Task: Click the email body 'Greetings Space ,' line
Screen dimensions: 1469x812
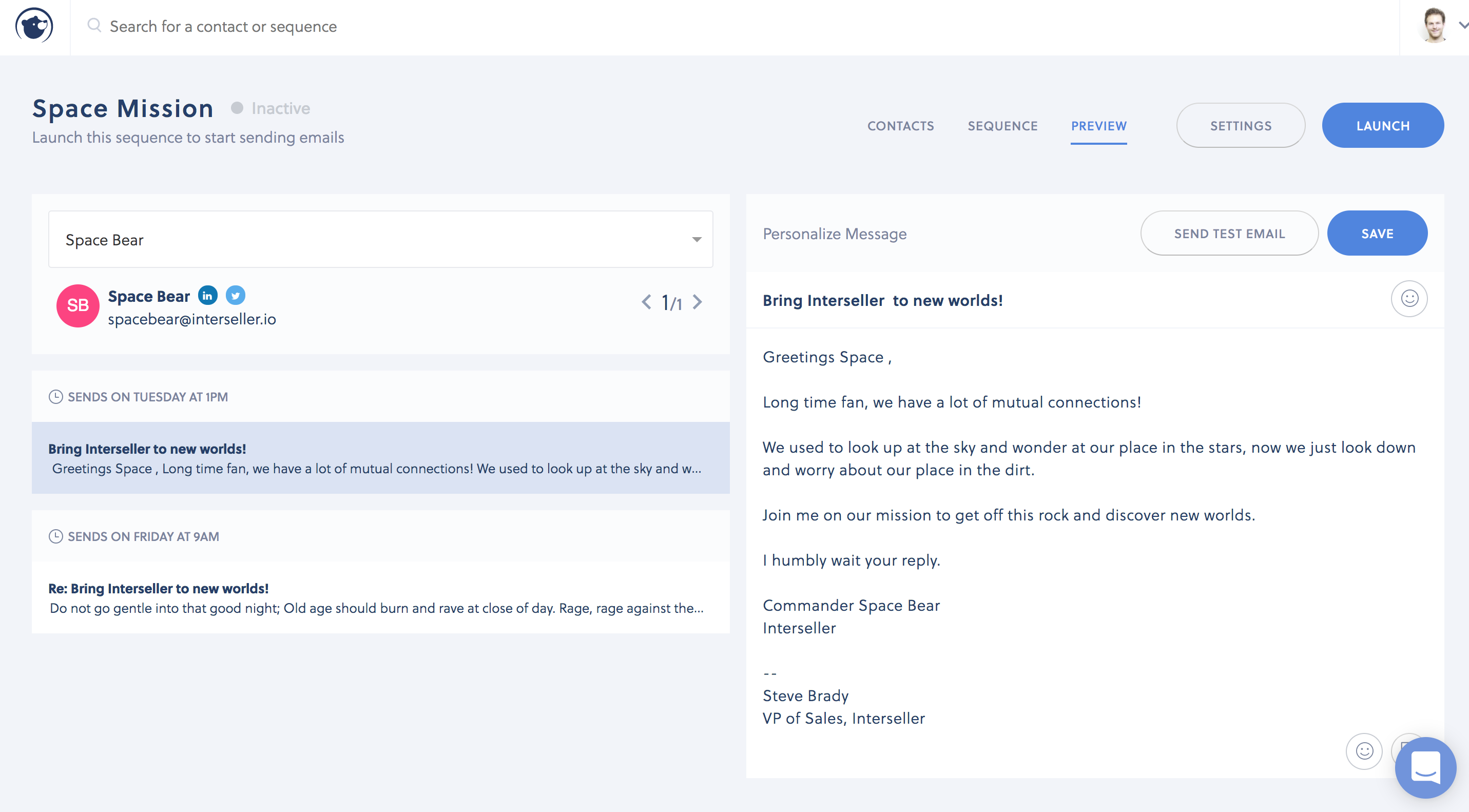Action: (x=827, y=357)
